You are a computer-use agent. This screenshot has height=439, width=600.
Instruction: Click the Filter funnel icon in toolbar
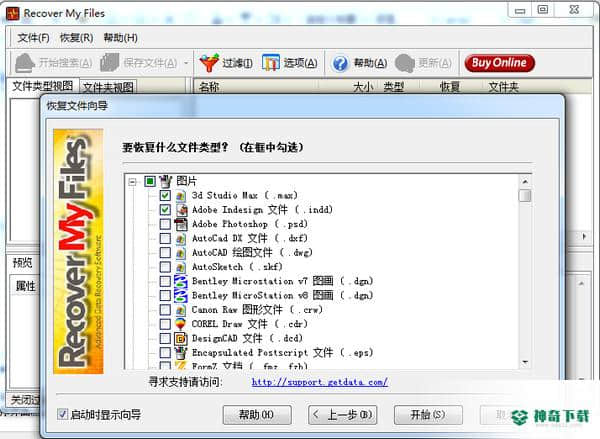pyautogui.click(x=209, y=63)
